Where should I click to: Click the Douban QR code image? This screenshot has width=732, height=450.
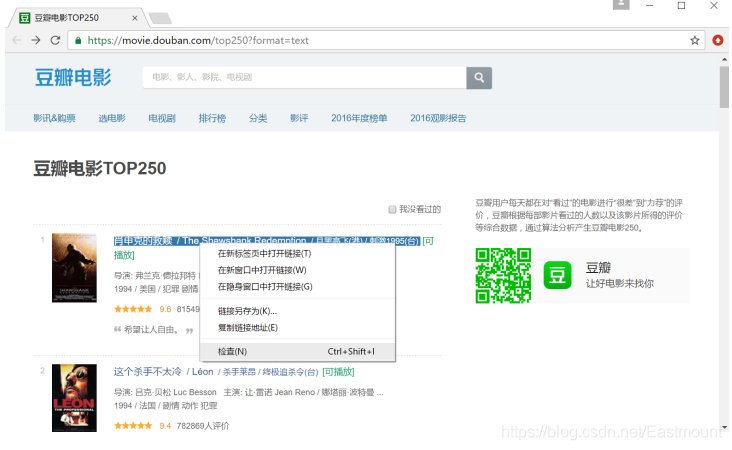point(503,275)
